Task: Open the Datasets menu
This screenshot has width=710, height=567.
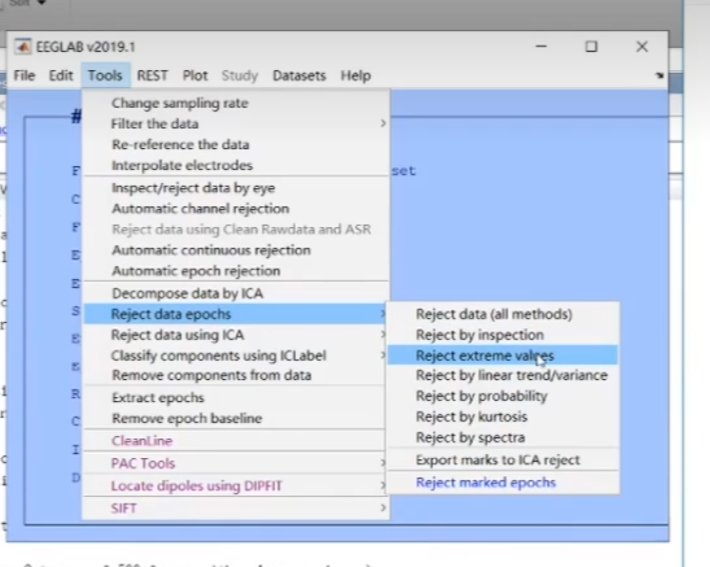Action: coord(299,75)
